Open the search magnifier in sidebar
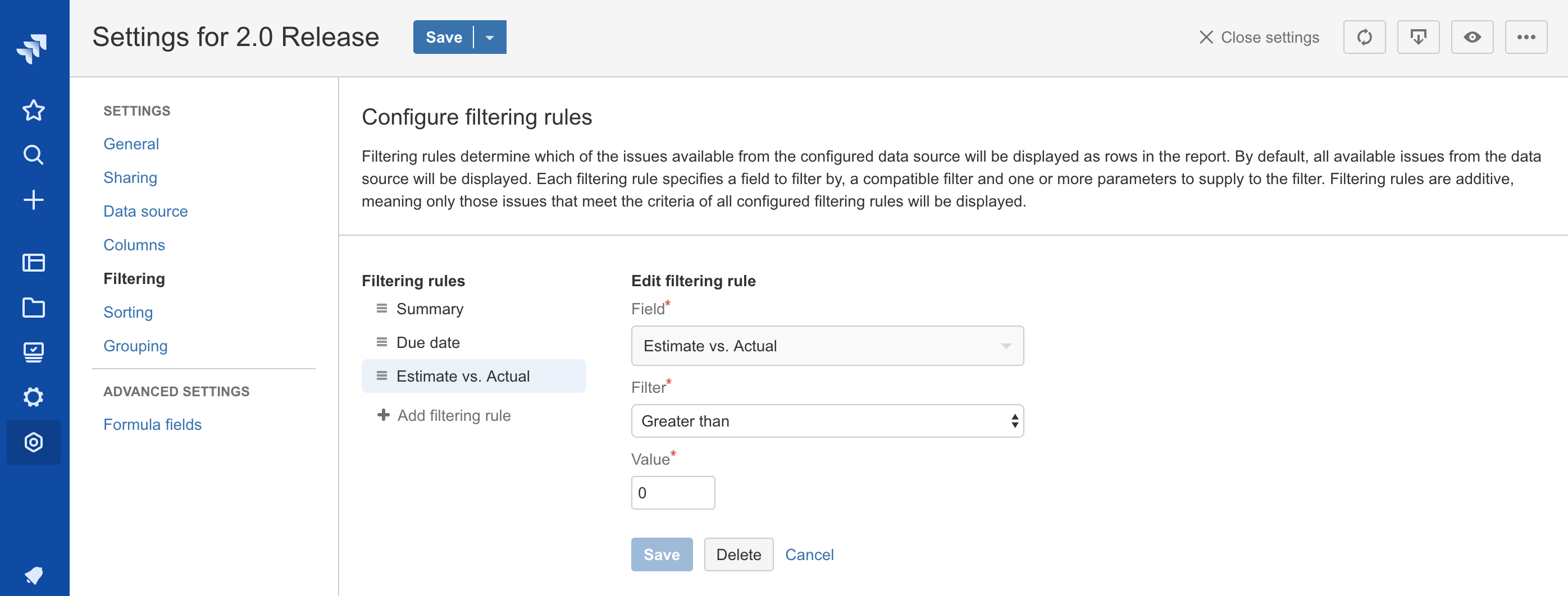Viewport: 1568px width, 596px height. (33, 155)
